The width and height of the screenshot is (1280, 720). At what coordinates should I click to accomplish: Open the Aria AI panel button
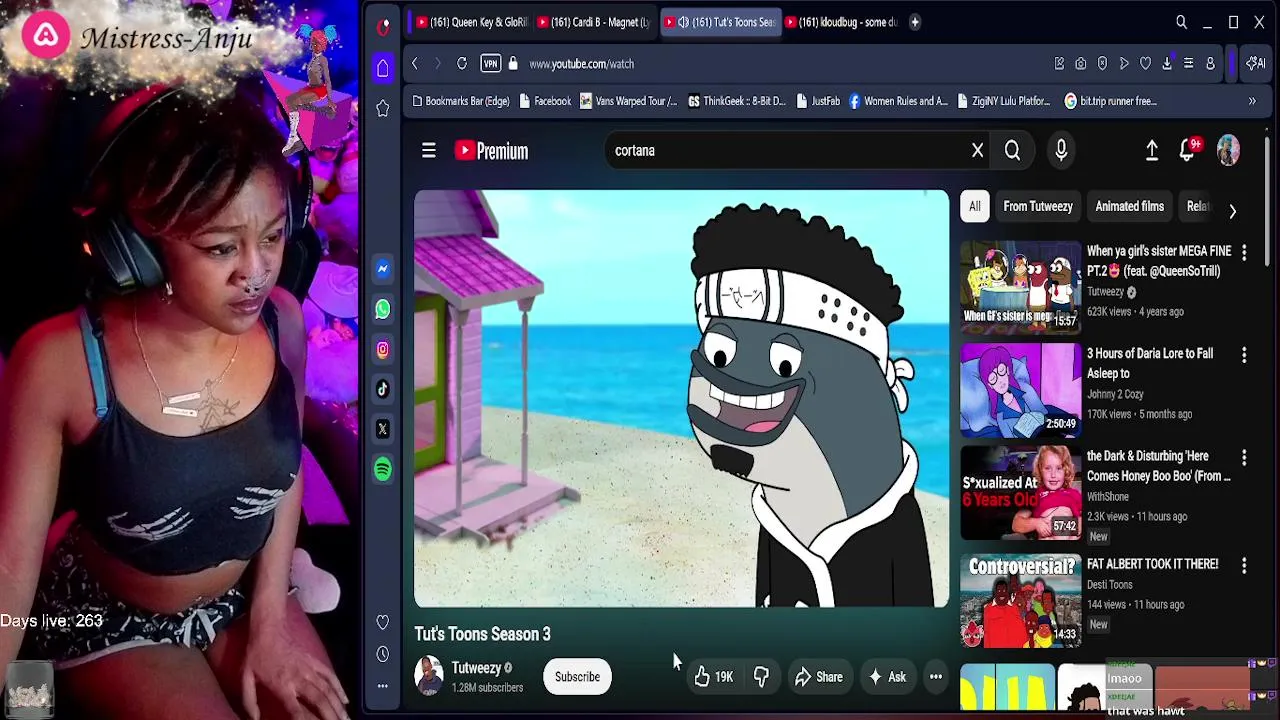[x=1256, y=64]
